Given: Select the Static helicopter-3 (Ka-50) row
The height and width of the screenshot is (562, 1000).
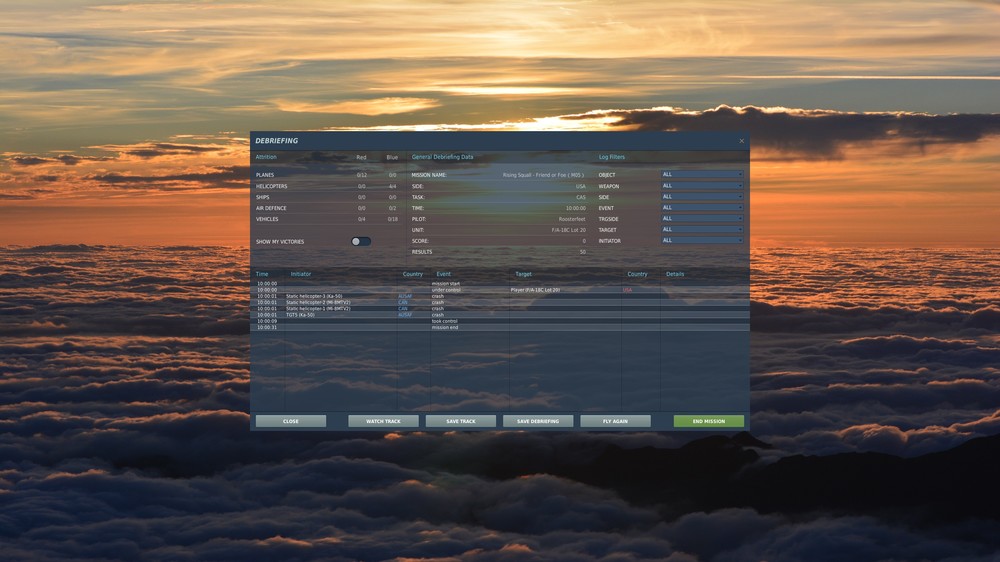Looking at the screenshot, I should point(500,296).
